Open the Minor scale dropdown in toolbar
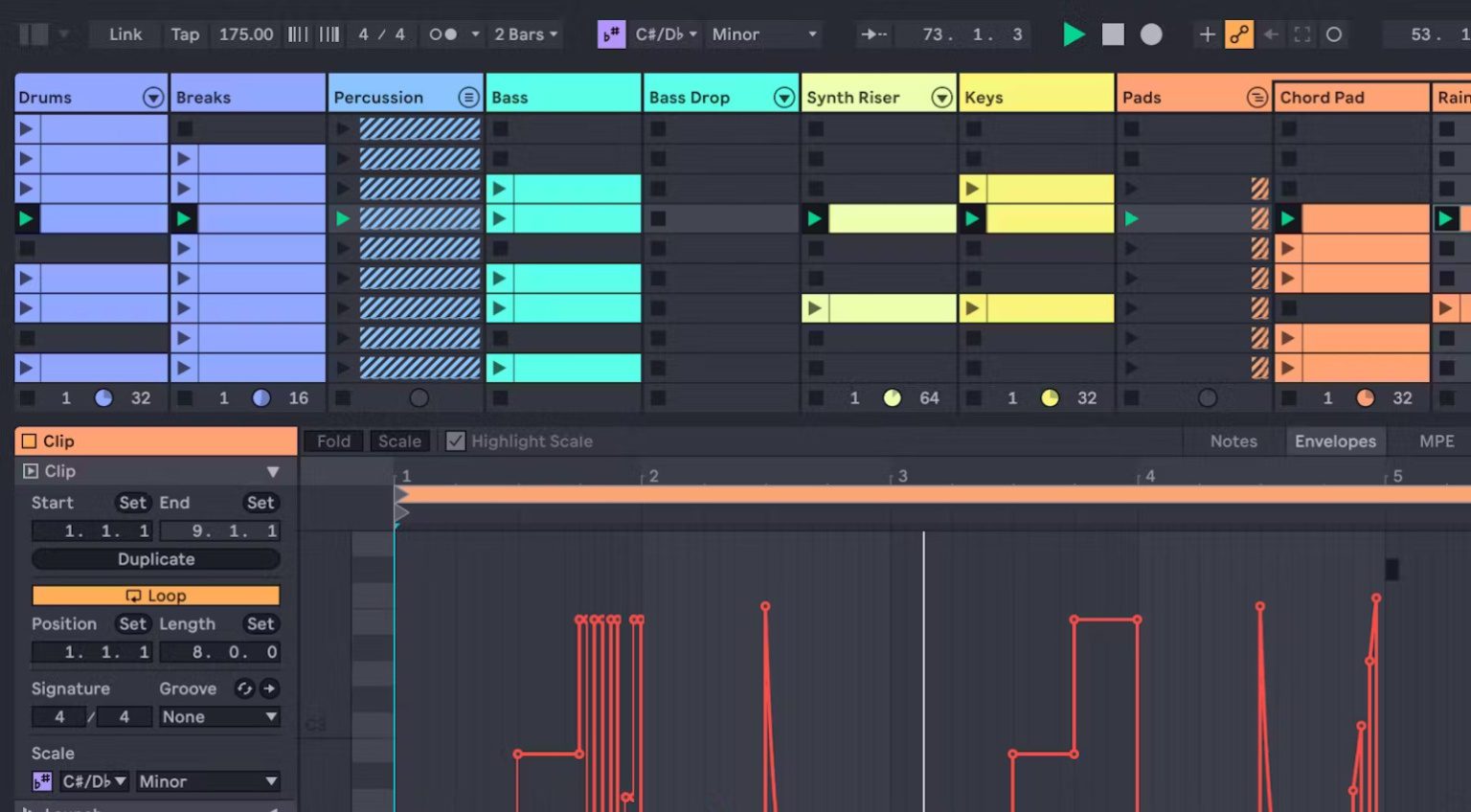The image size is (1471, 812). pos(764,34)
